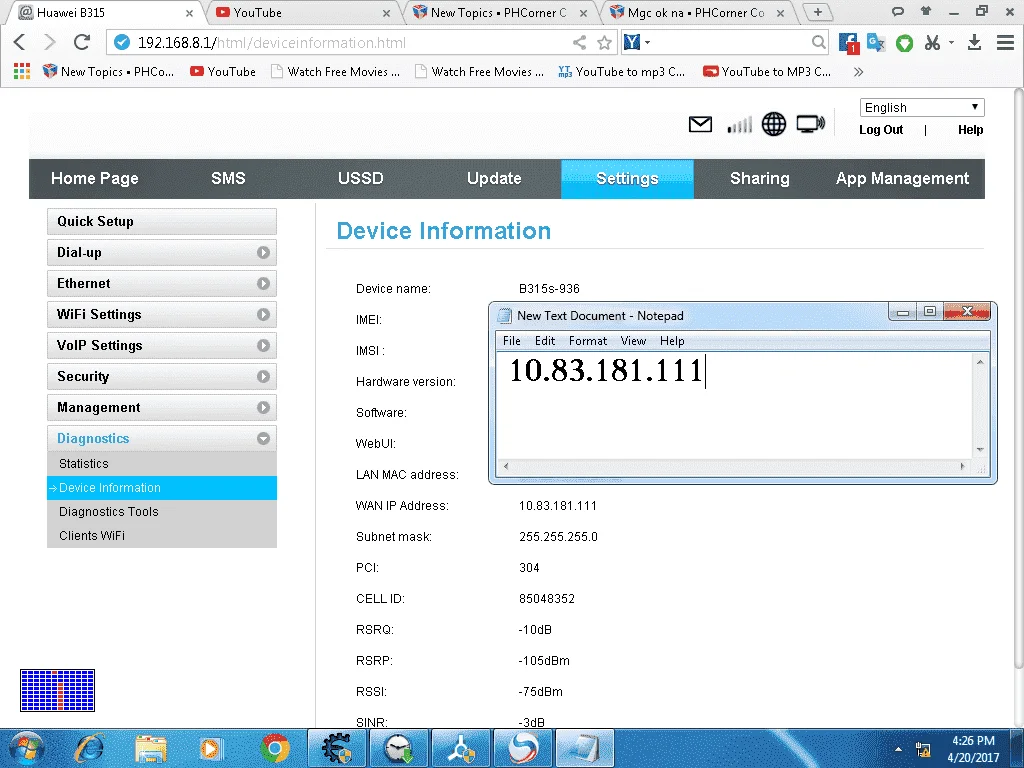The image size is (1024, 768).
Task: Click the router SMS envelope icon
Action: pyautogui.click(x=700, y=123)
